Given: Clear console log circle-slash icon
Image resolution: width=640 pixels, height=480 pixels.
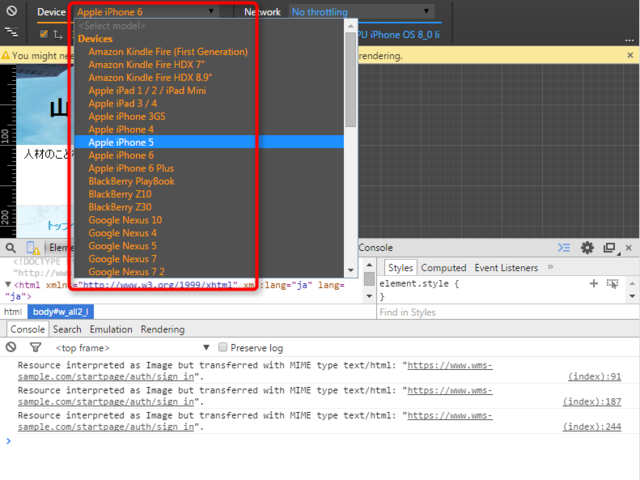Looking at the screenshot, I should point(11,347).
